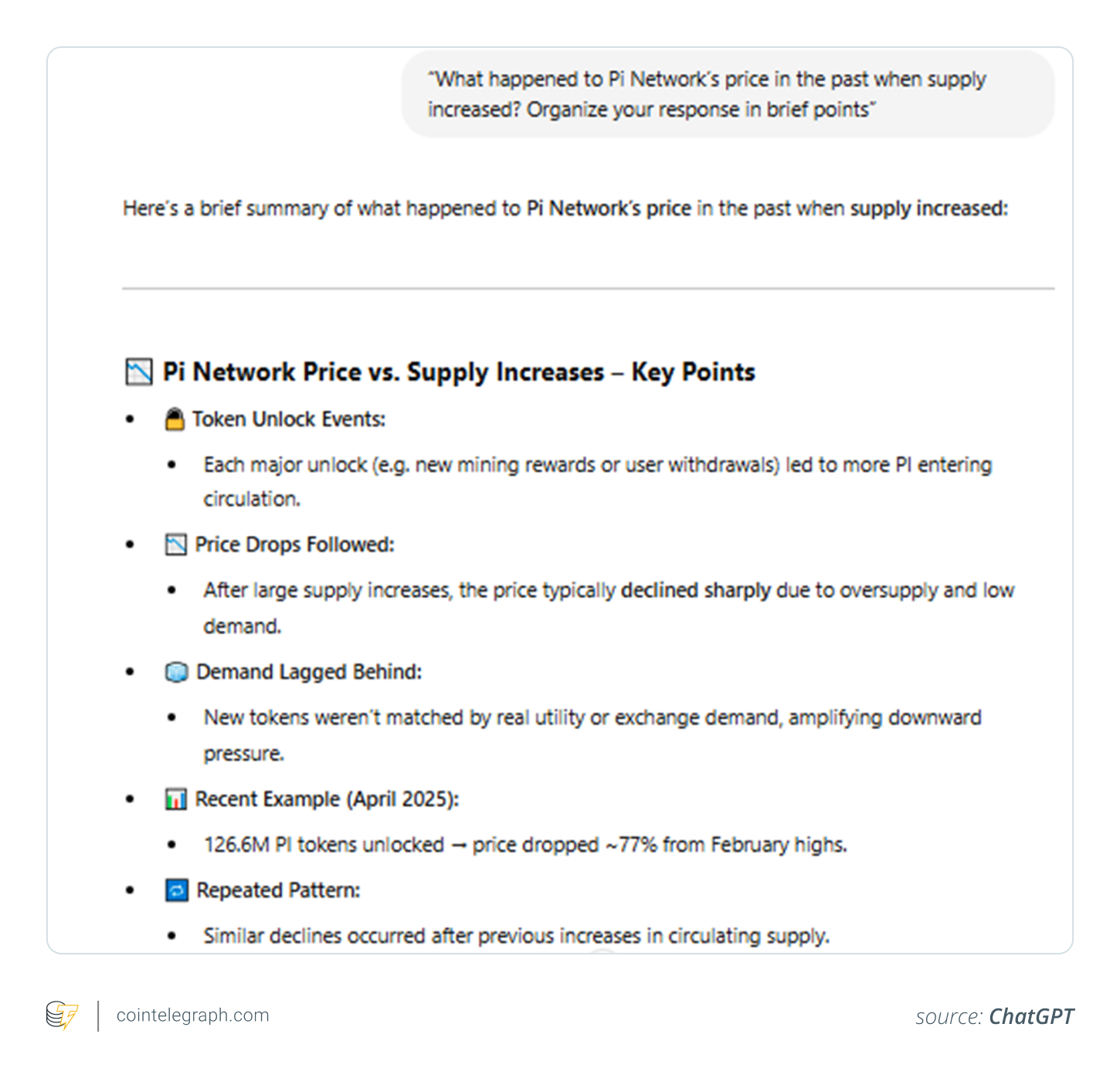Click the "Recent Example (April 2025):" heading text
Viewport: 1120px width, 1078px height.
(x=327, y=799)
